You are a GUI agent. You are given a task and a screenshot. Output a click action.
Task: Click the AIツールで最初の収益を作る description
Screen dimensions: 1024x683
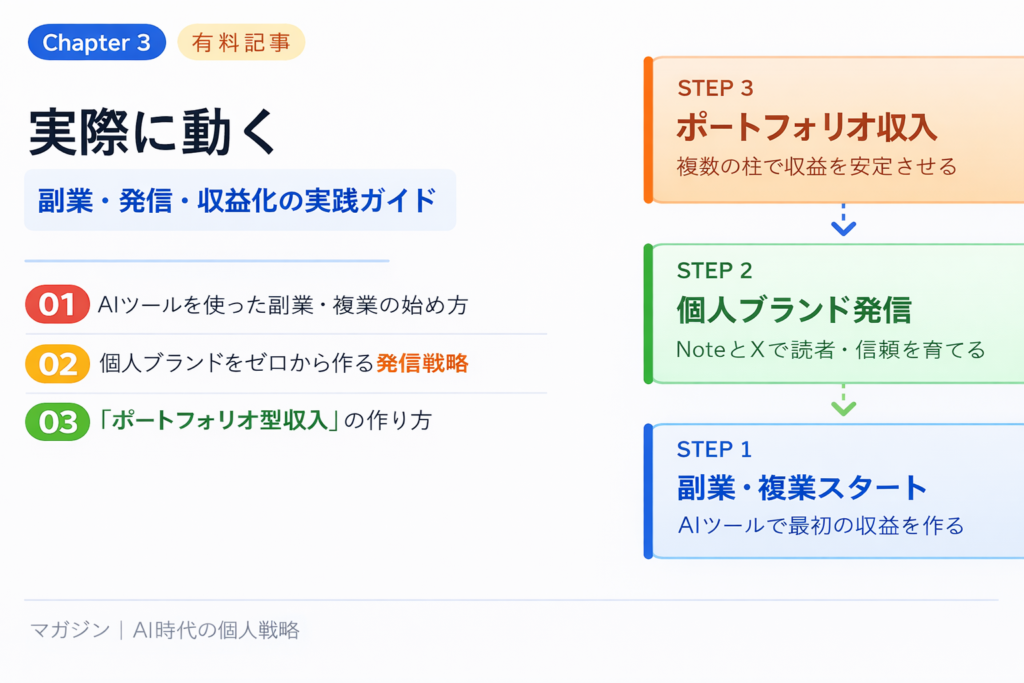pyautogui.click(x=820, y=525)
